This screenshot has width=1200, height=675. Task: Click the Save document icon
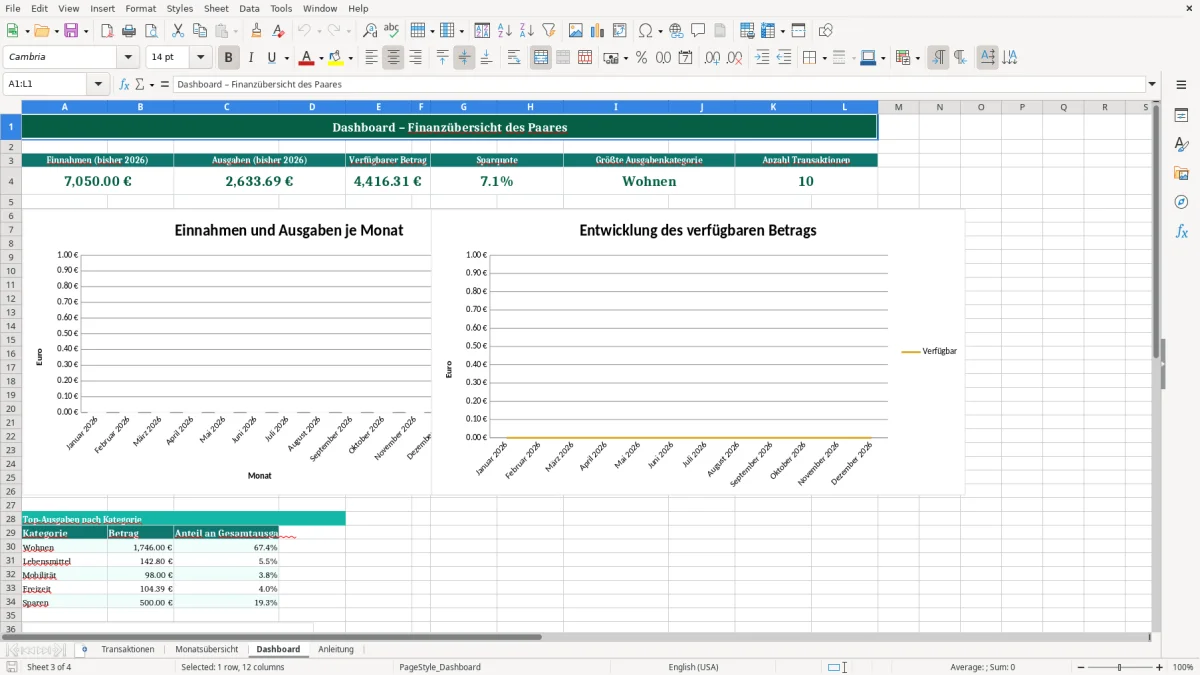tap(71, 31)
